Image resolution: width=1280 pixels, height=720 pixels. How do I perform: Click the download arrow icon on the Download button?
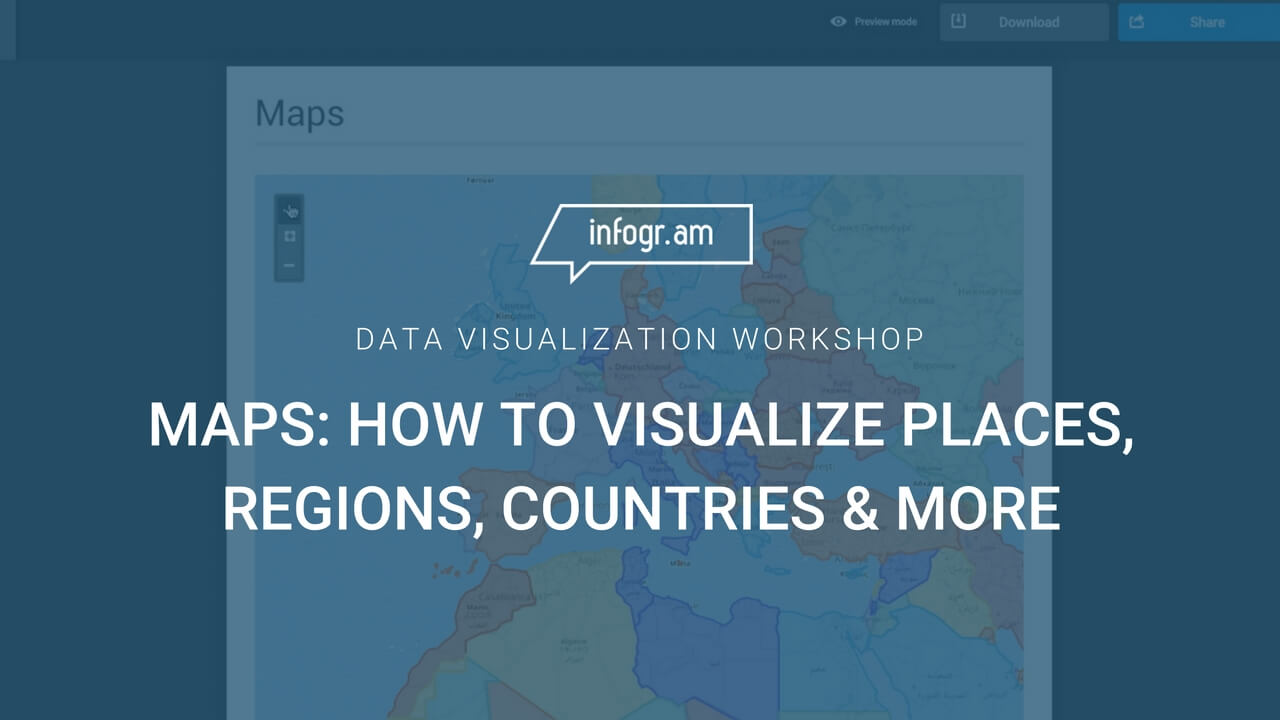tap(958, 20)
